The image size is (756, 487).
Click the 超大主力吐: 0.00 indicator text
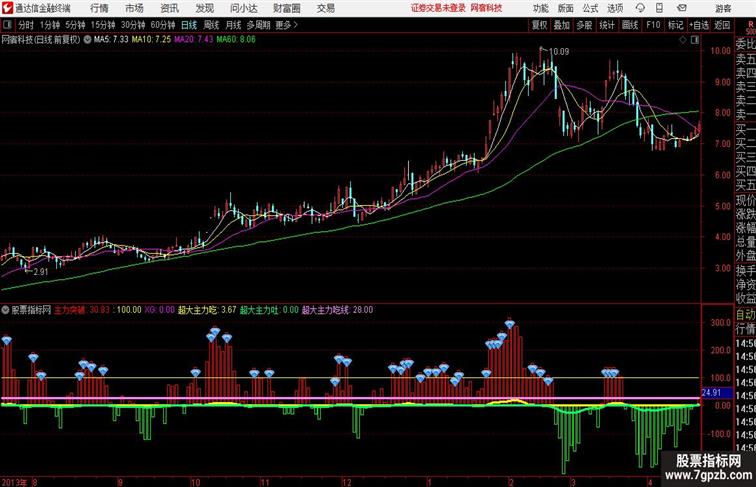pyautogui.click(x=269, y=310)
